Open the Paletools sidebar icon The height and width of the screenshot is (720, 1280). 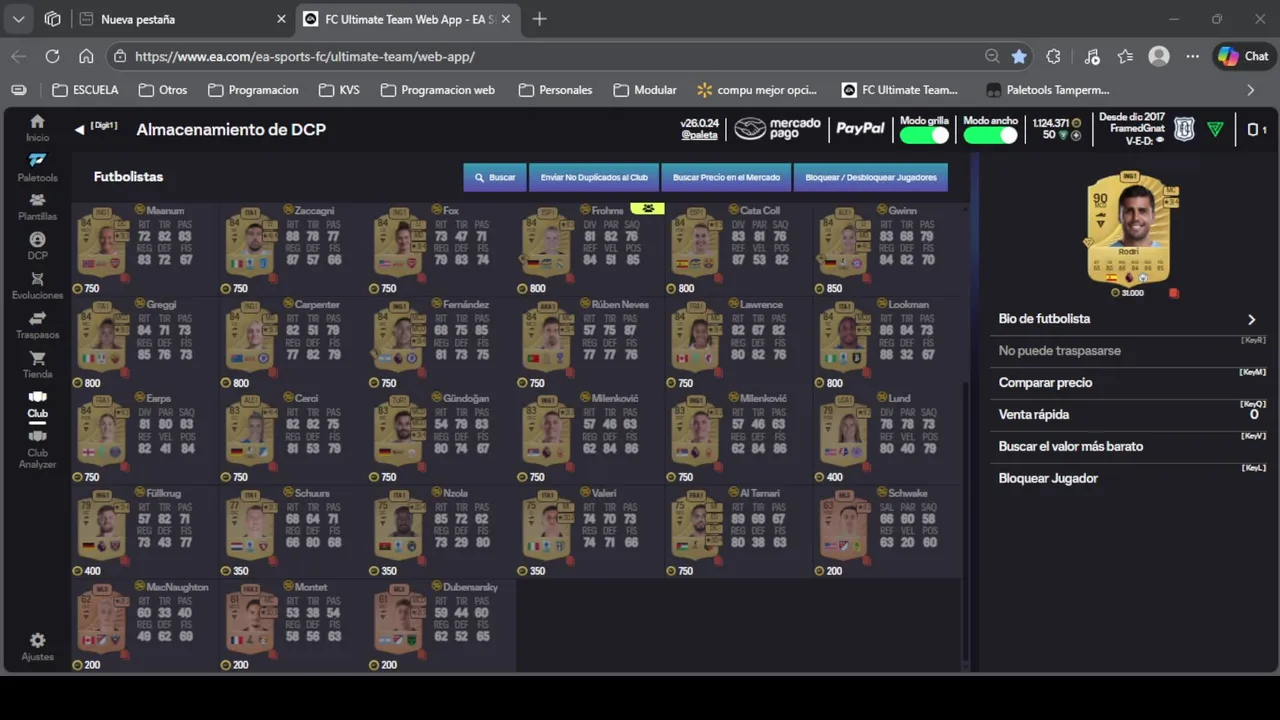coord(37,167)
